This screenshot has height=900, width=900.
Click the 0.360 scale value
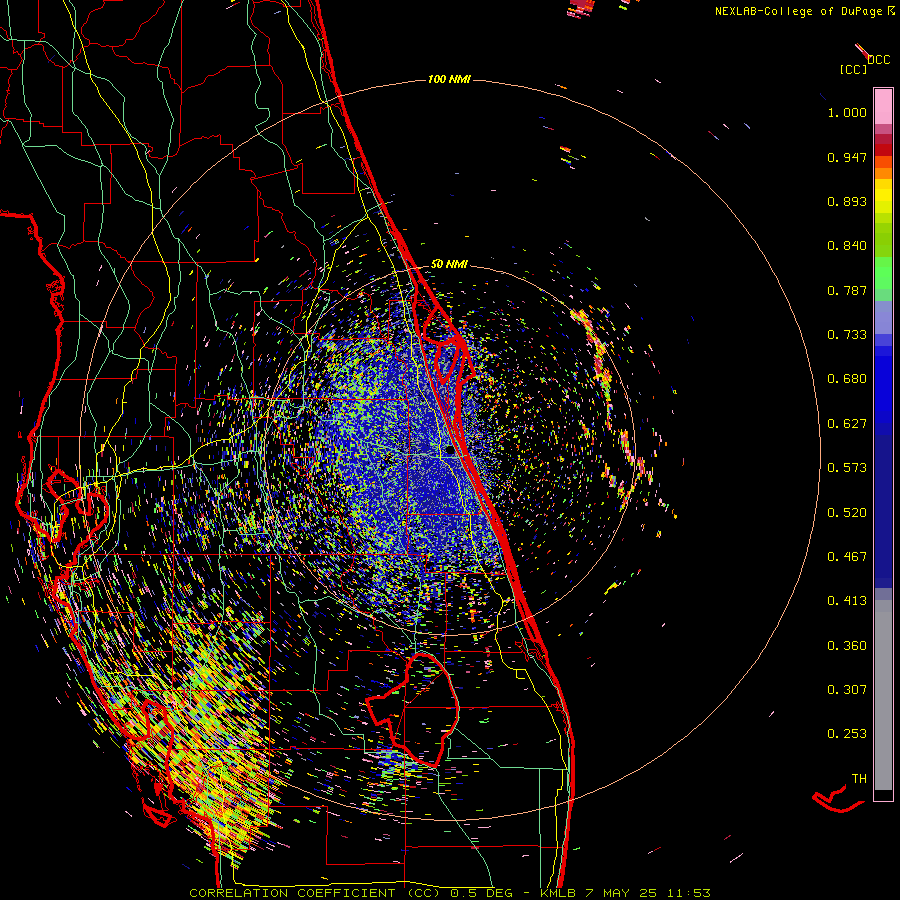click(x=847, y=646)
